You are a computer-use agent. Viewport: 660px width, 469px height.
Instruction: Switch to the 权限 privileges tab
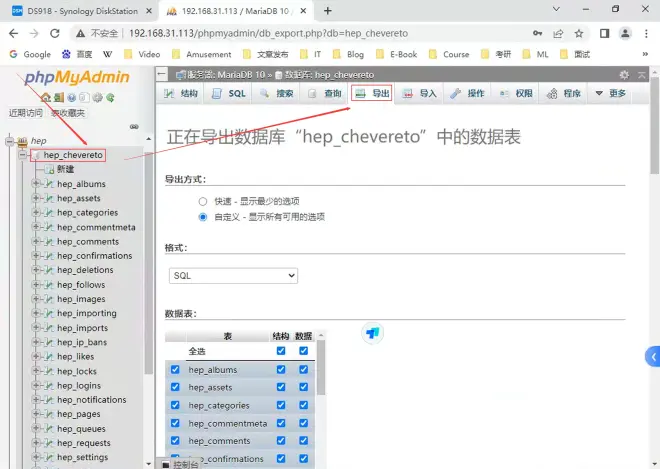pyautogui.click(x=516, y=93)
